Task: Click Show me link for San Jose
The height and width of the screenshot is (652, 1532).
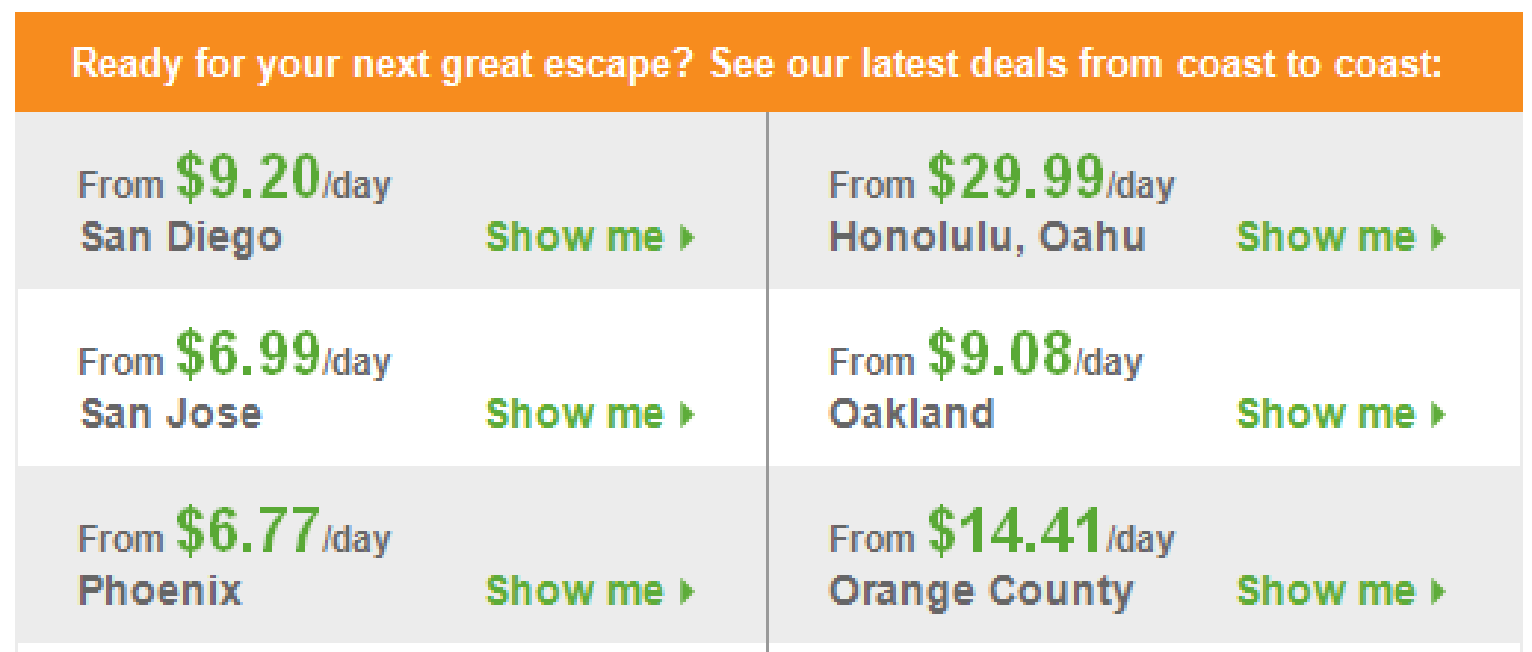Action: [575, 414]
